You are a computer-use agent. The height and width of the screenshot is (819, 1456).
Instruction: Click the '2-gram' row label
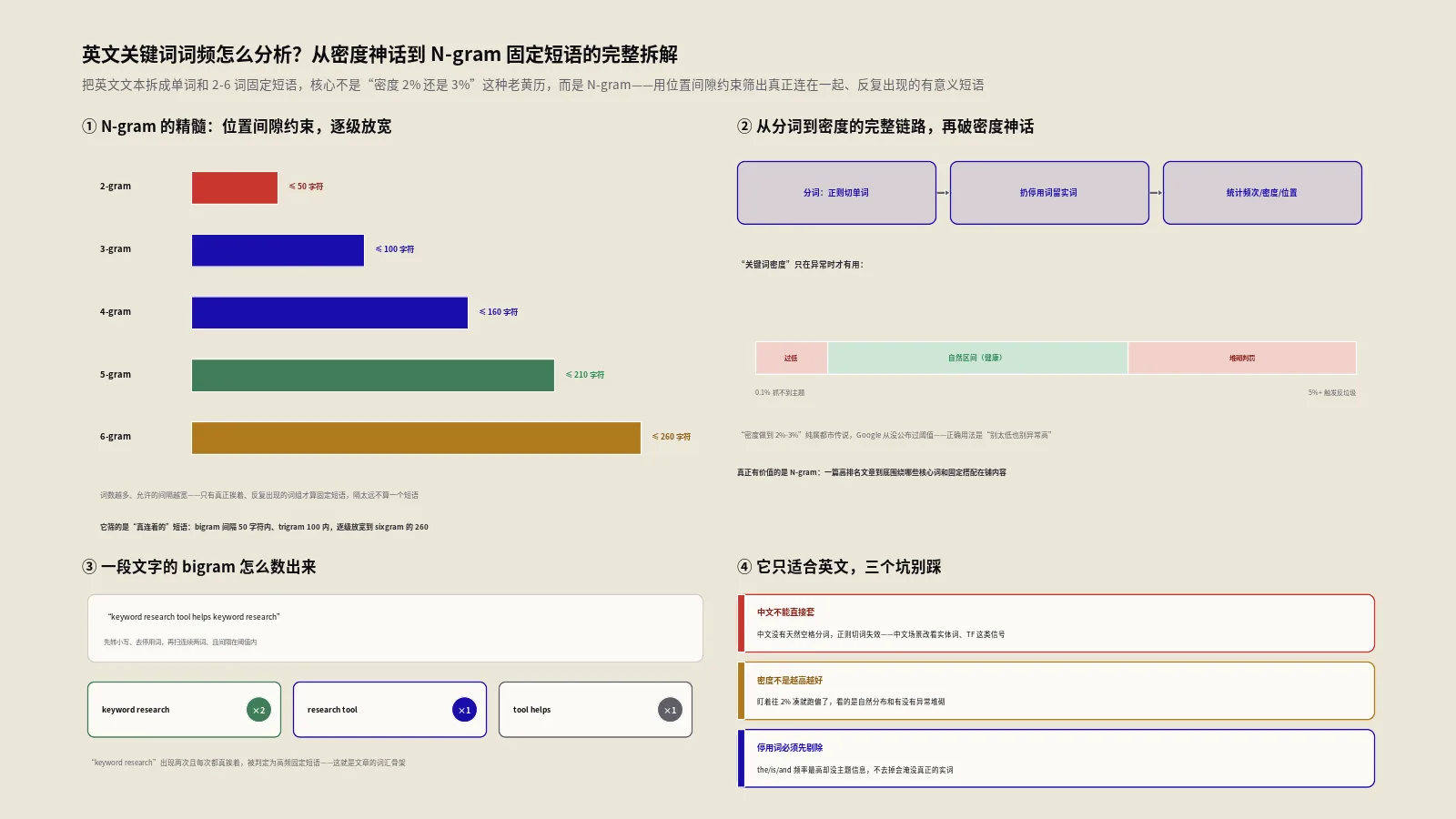tap(116, 187)
